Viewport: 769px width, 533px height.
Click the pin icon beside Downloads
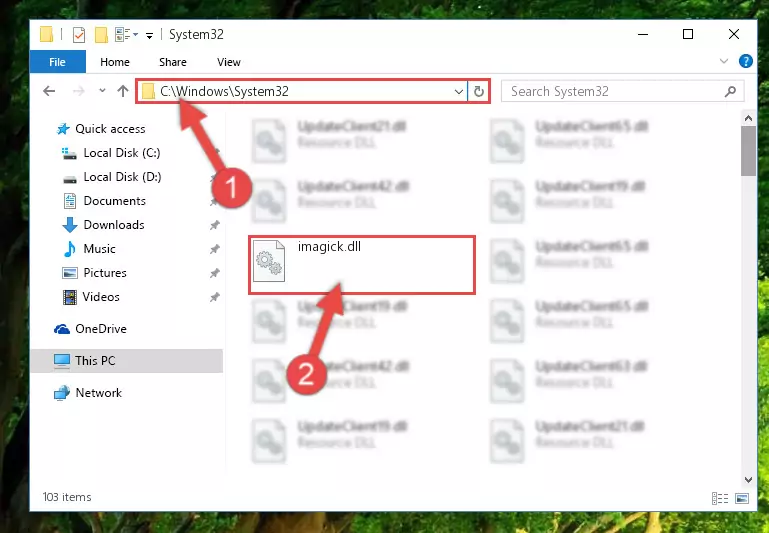click(214, 225)
